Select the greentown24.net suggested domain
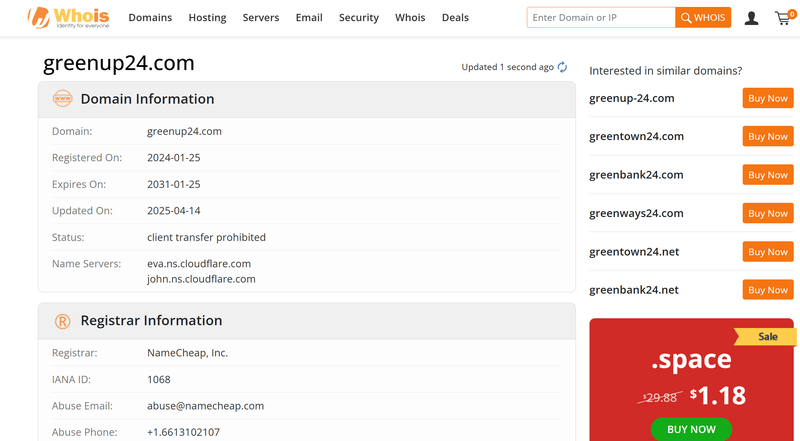 [634, 252]
